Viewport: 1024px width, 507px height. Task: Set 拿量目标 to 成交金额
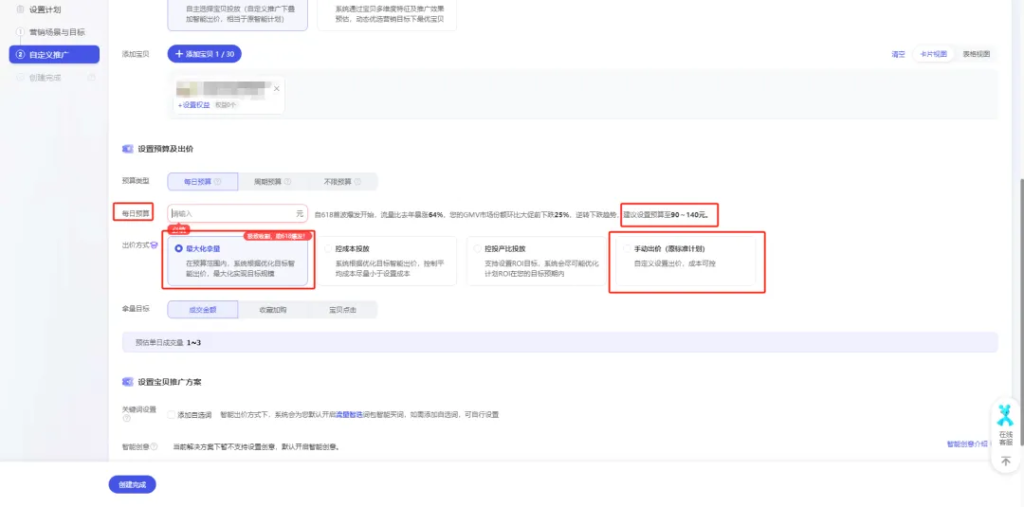[x=202, y=310]
